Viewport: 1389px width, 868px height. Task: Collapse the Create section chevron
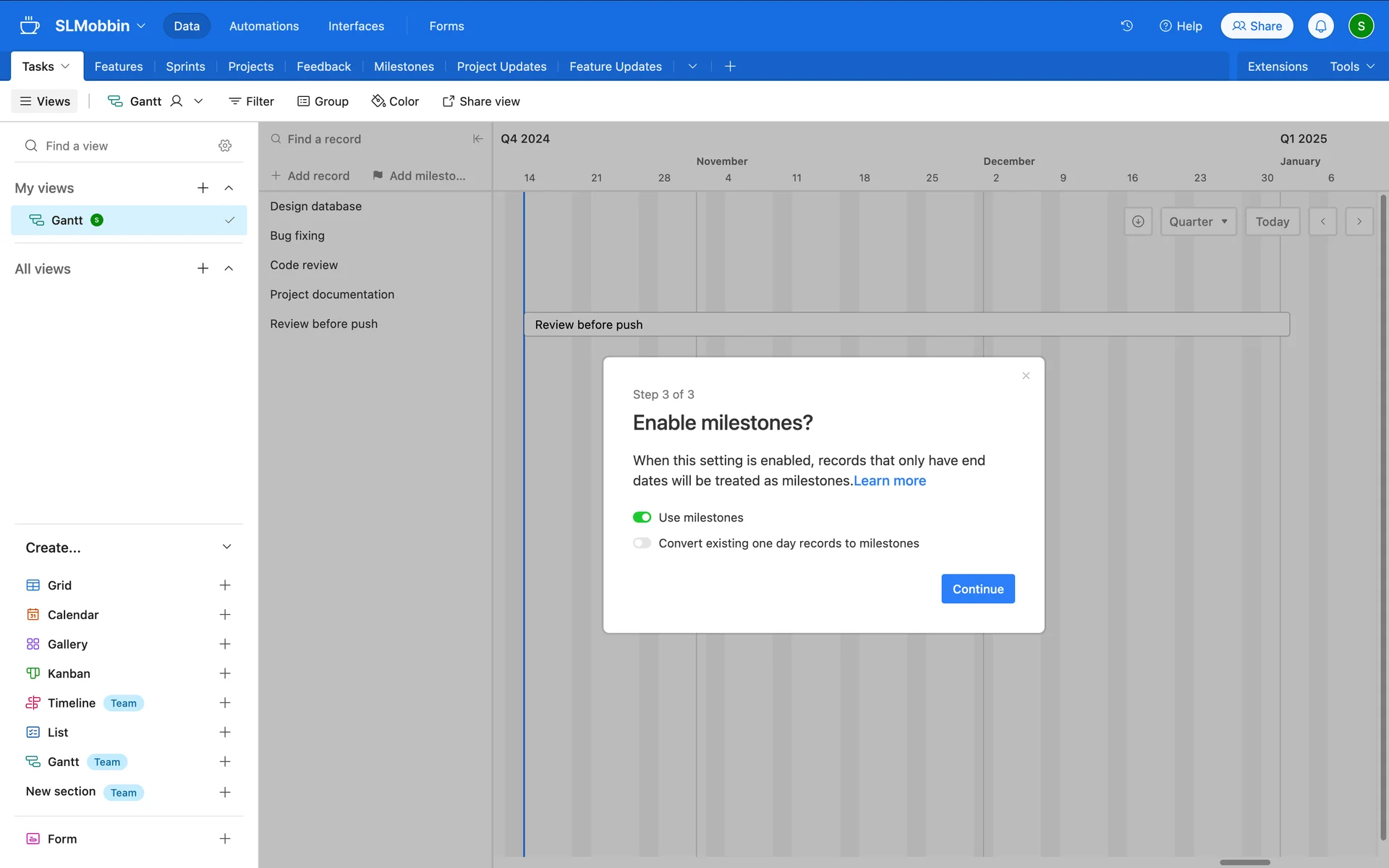[226, 547]
